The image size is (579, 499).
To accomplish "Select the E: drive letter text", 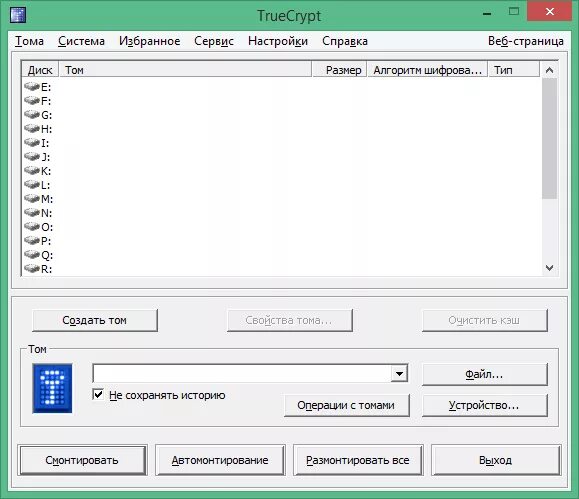I will 46,87.
